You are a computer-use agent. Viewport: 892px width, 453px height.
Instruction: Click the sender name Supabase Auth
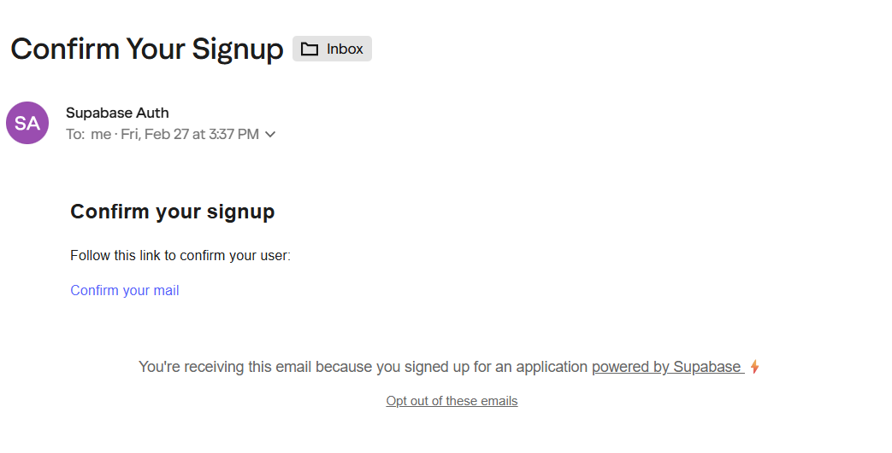(x=117, y=113)
